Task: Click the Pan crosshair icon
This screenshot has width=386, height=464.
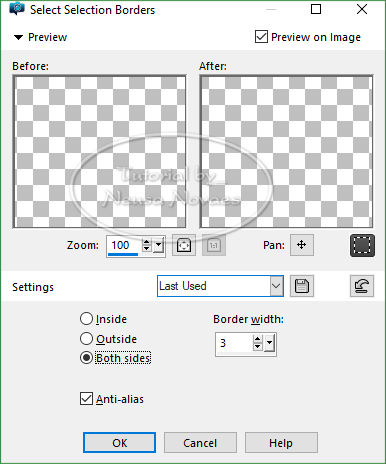Action: pyautogui.click(x=302, y=245)
